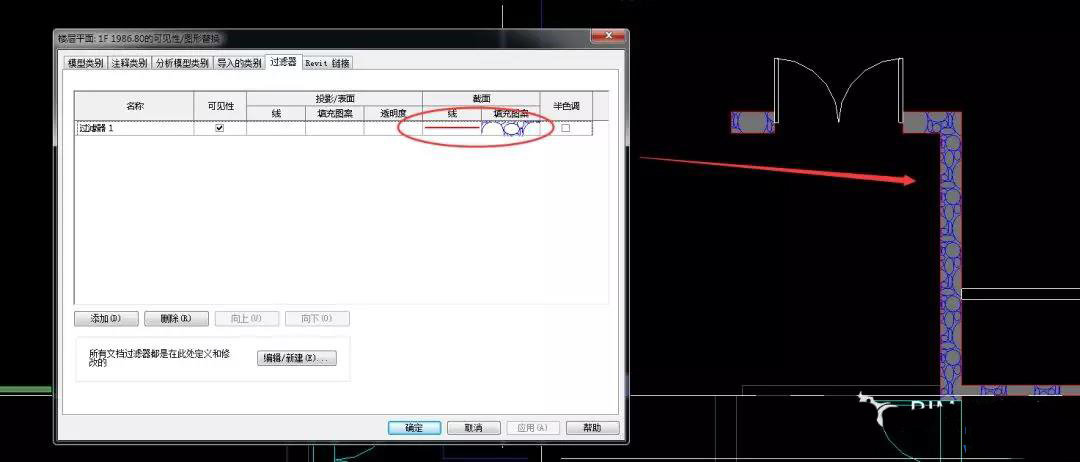1080x462 pixels.
Task: Open the red cut line override for 过滤器 1
Action: coord(452,128)
